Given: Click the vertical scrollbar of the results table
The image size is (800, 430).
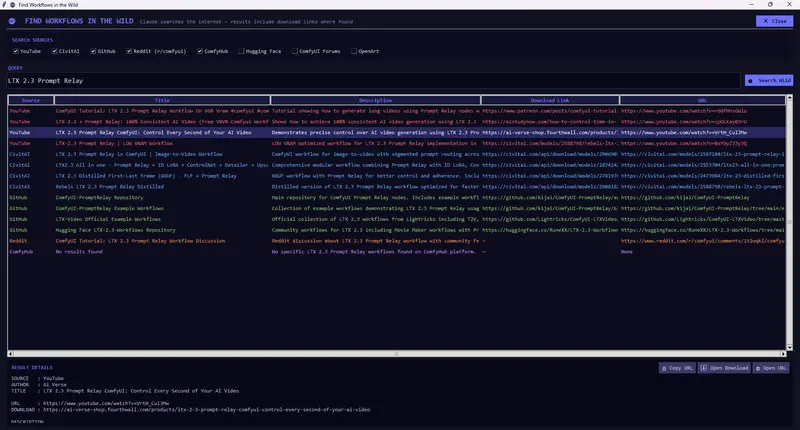Looking at the screenshot, I should pyautogui.click(x=790, y=222).
